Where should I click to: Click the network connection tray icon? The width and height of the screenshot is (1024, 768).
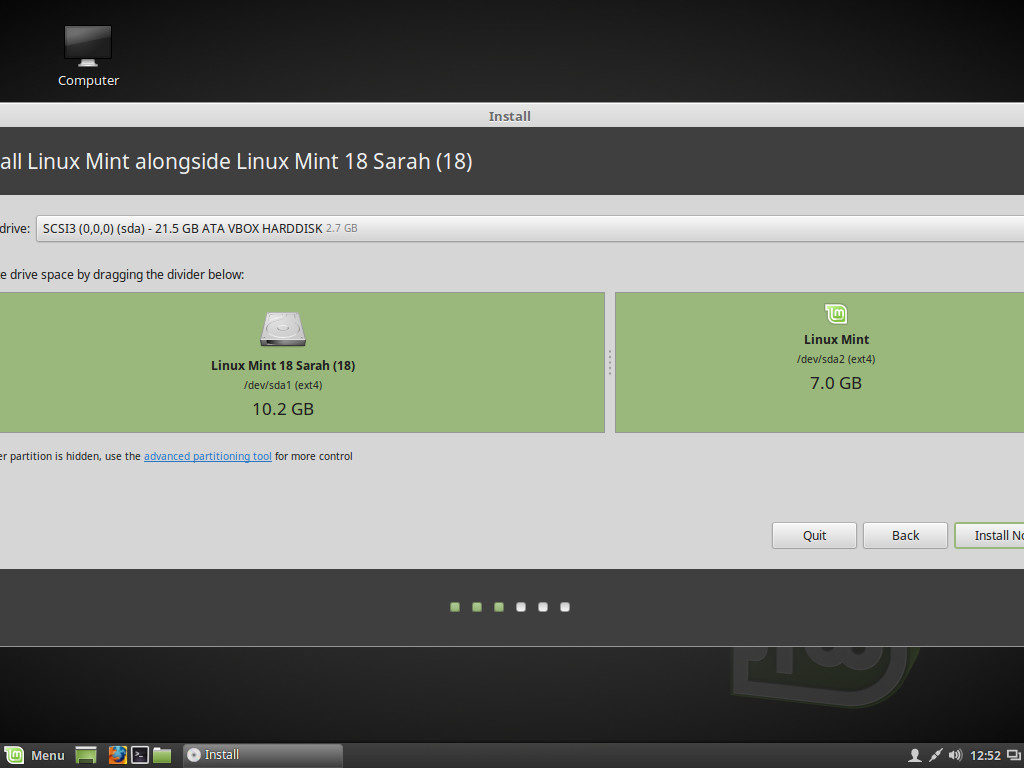pos(935,755)
